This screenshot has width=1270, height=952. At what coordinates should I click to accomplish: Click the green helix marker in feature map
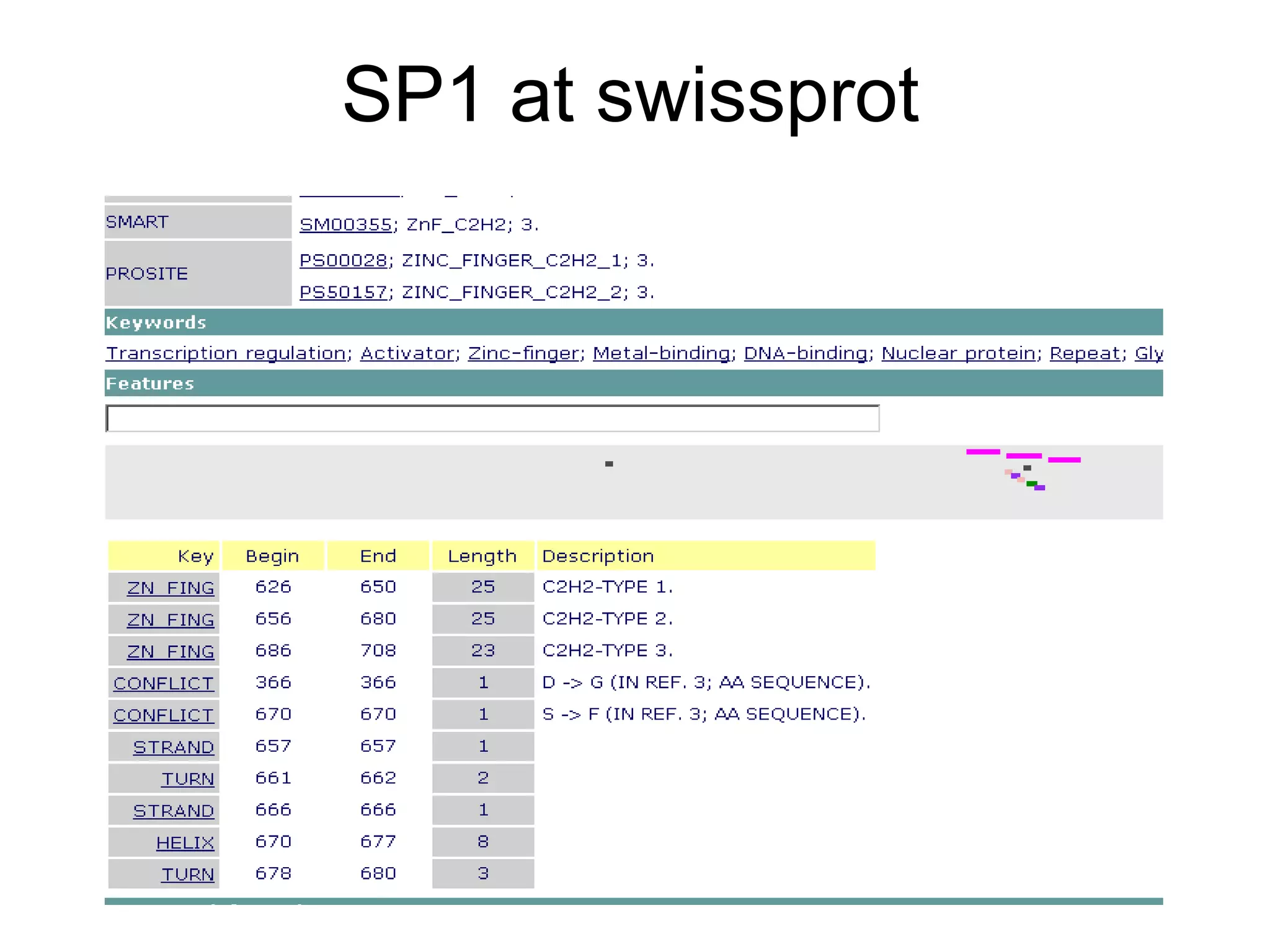[1031, 483]
